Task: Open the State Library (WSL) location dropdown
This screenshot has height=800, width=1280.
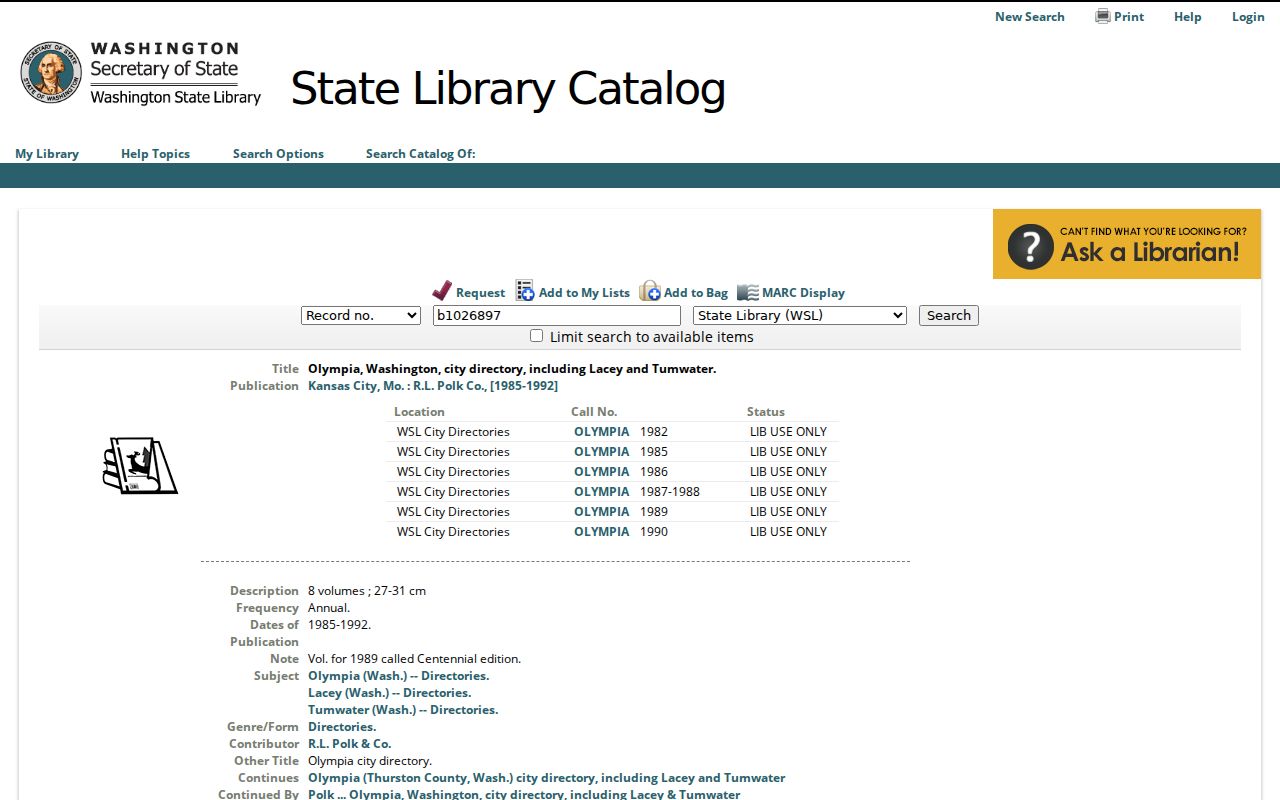Action: pyautogui.click(x=800, y=315)
